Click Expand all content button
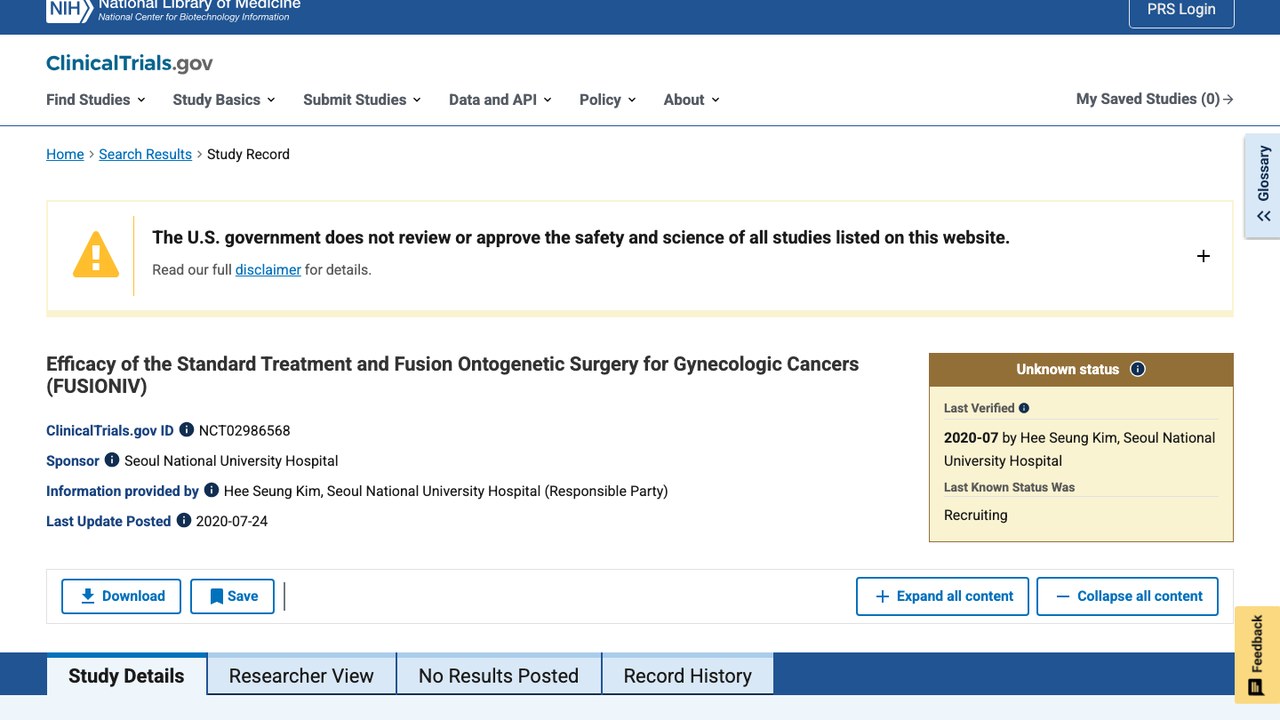The height and width of the screenshot is (720, 1280). [x=942, y=596]
